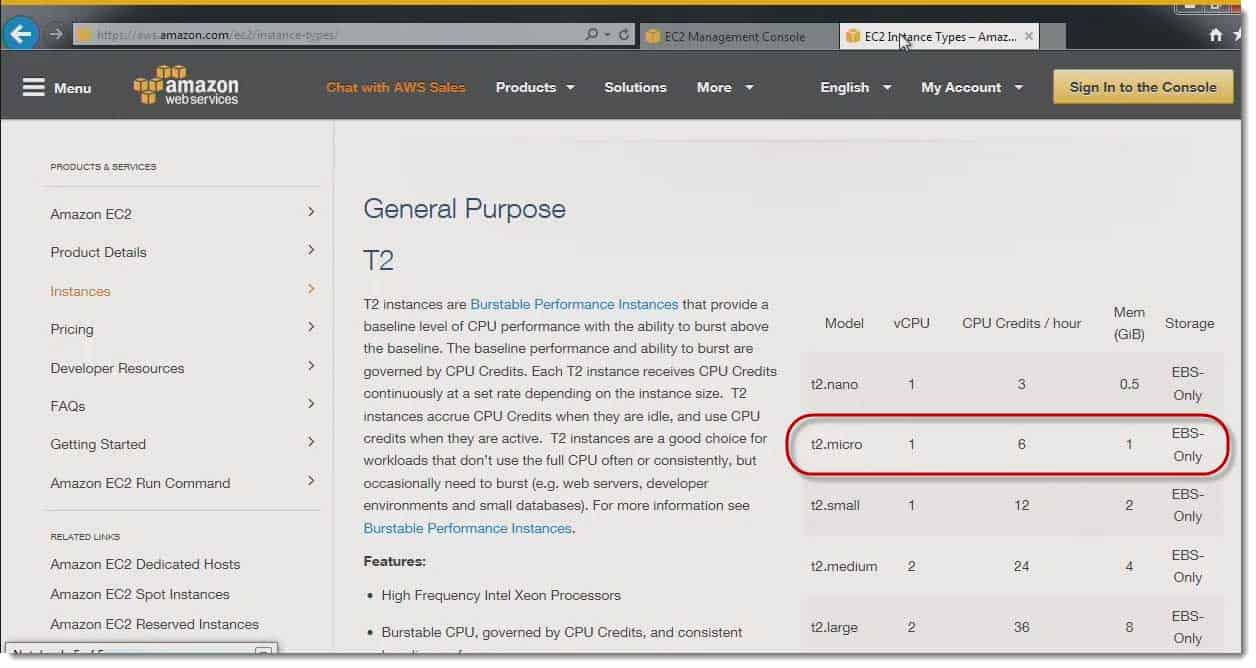1256x668 pixels.
Task: Open Product Details sidebar item
Action: tap(98, 252)
